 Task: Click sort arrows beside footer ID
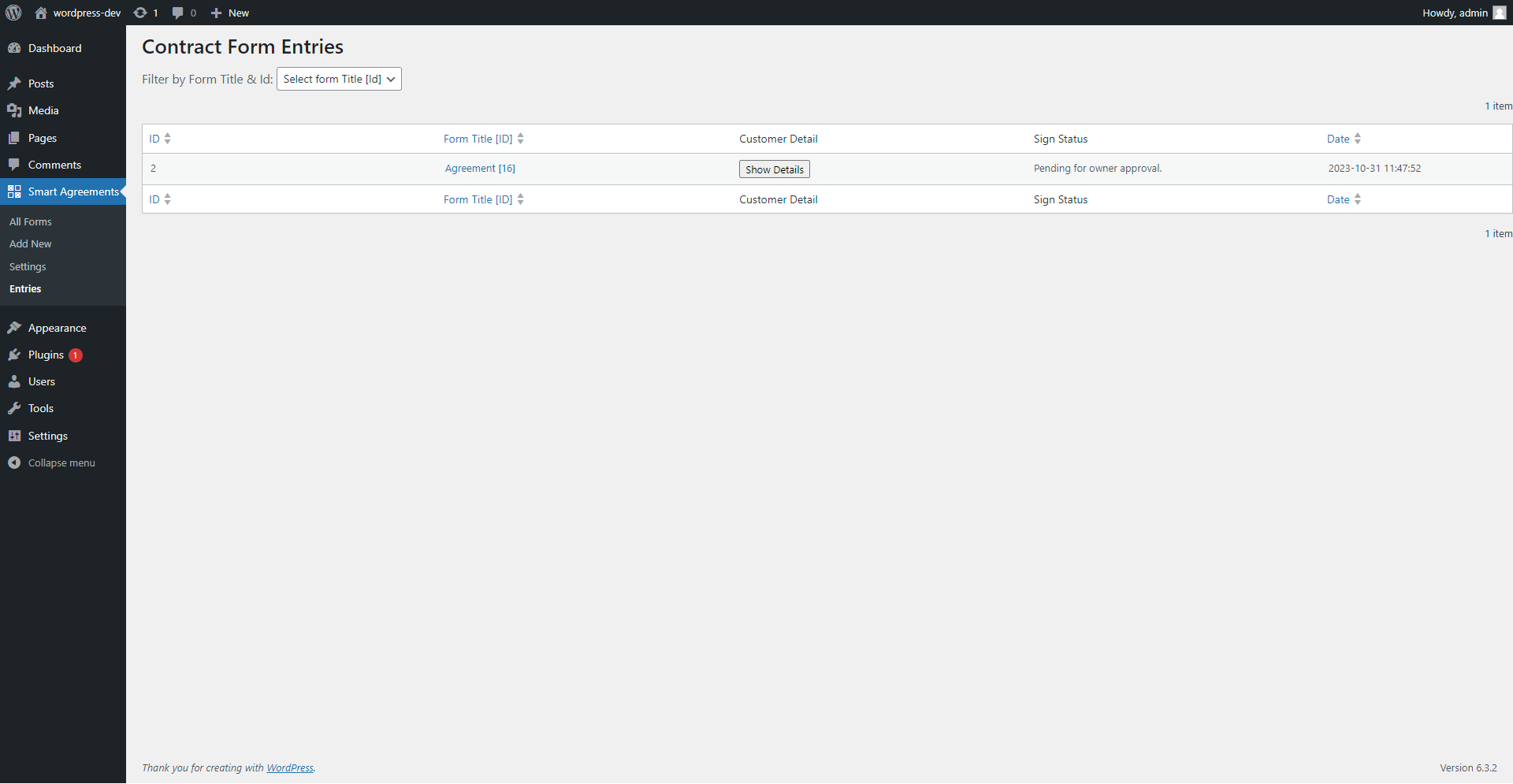pos(168,199)
